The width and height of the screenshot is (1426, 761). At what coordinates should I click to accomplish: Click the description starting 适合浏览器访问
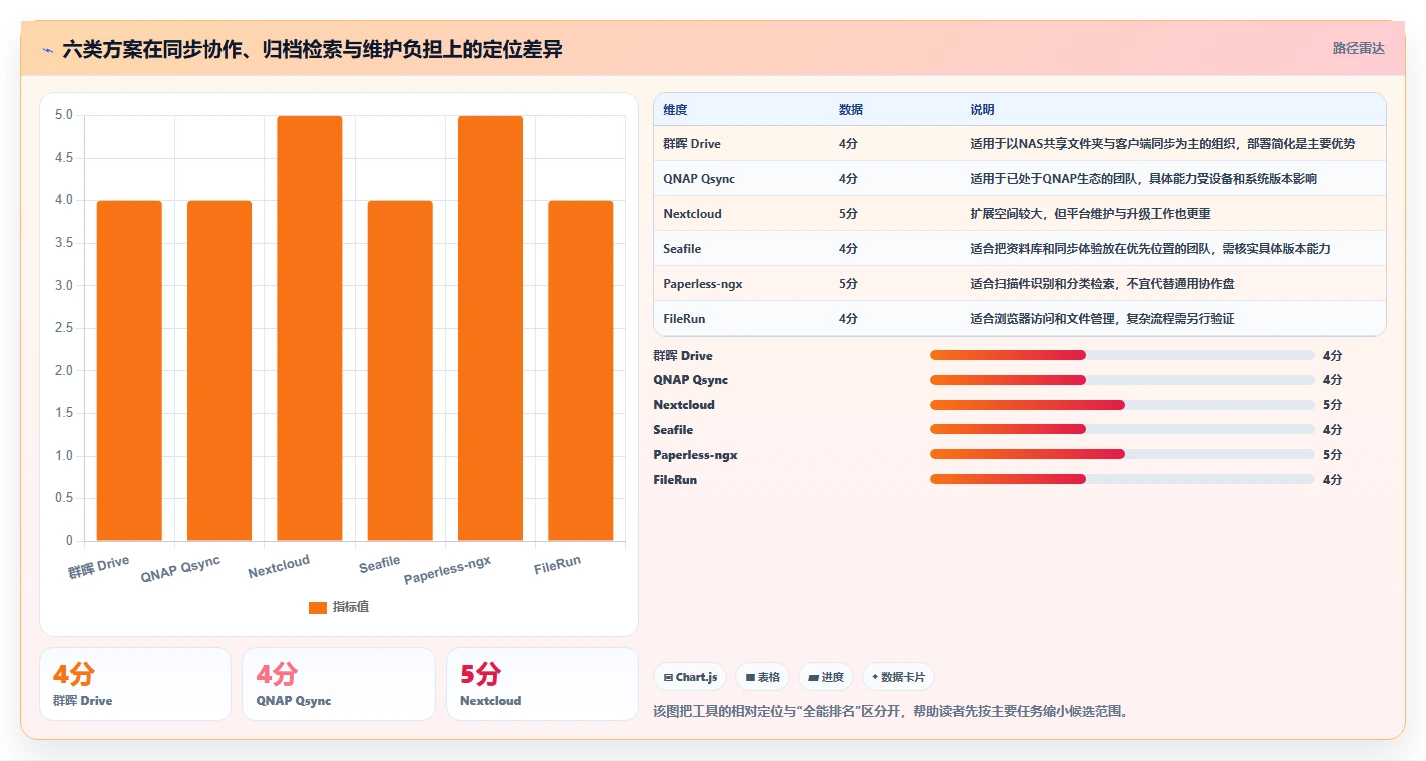(x=1104, y=319)
